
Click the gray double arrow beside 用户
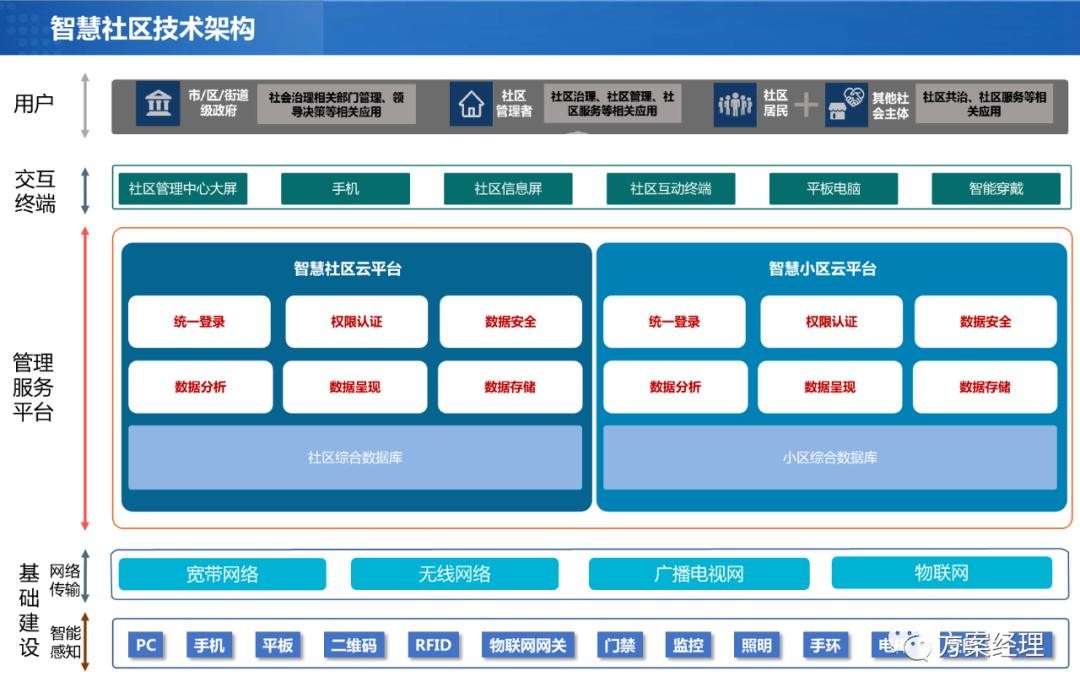pyautogui.click(x=86, y=104)
